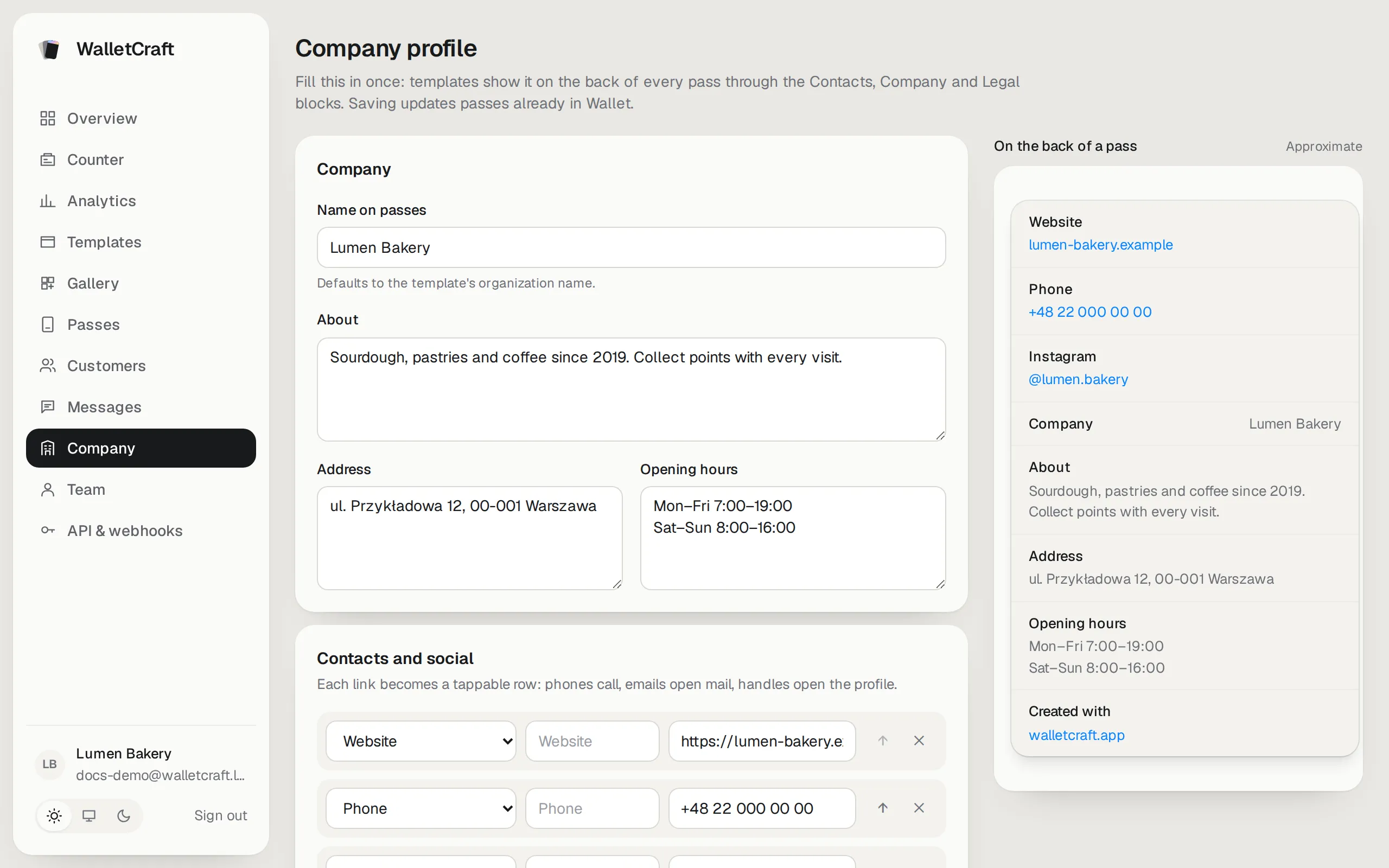1389x868 pixels.
Task: Remove the Phone contact row
Action: tap(919, 808)
